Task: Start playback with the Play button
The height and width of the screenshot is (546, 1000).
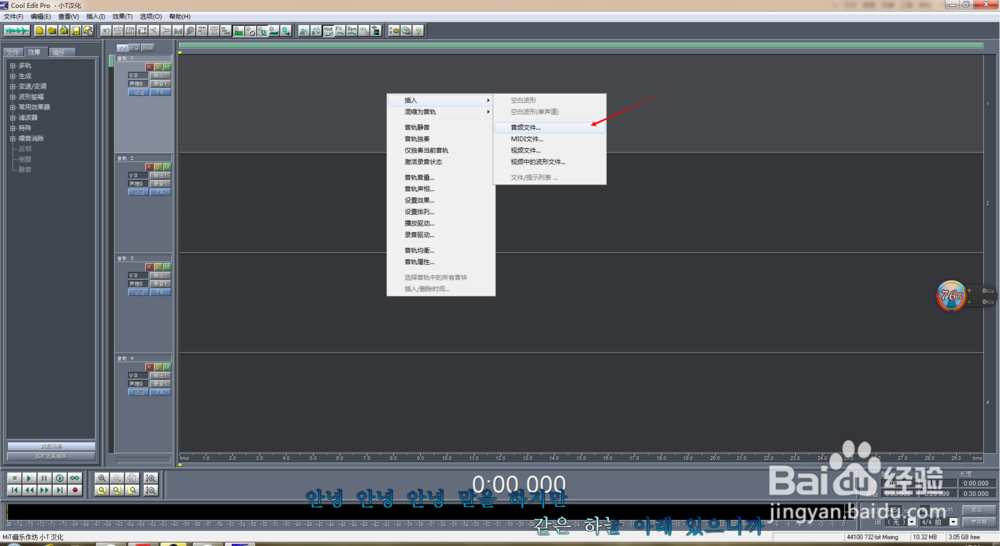Action: [x=29, y=478]
